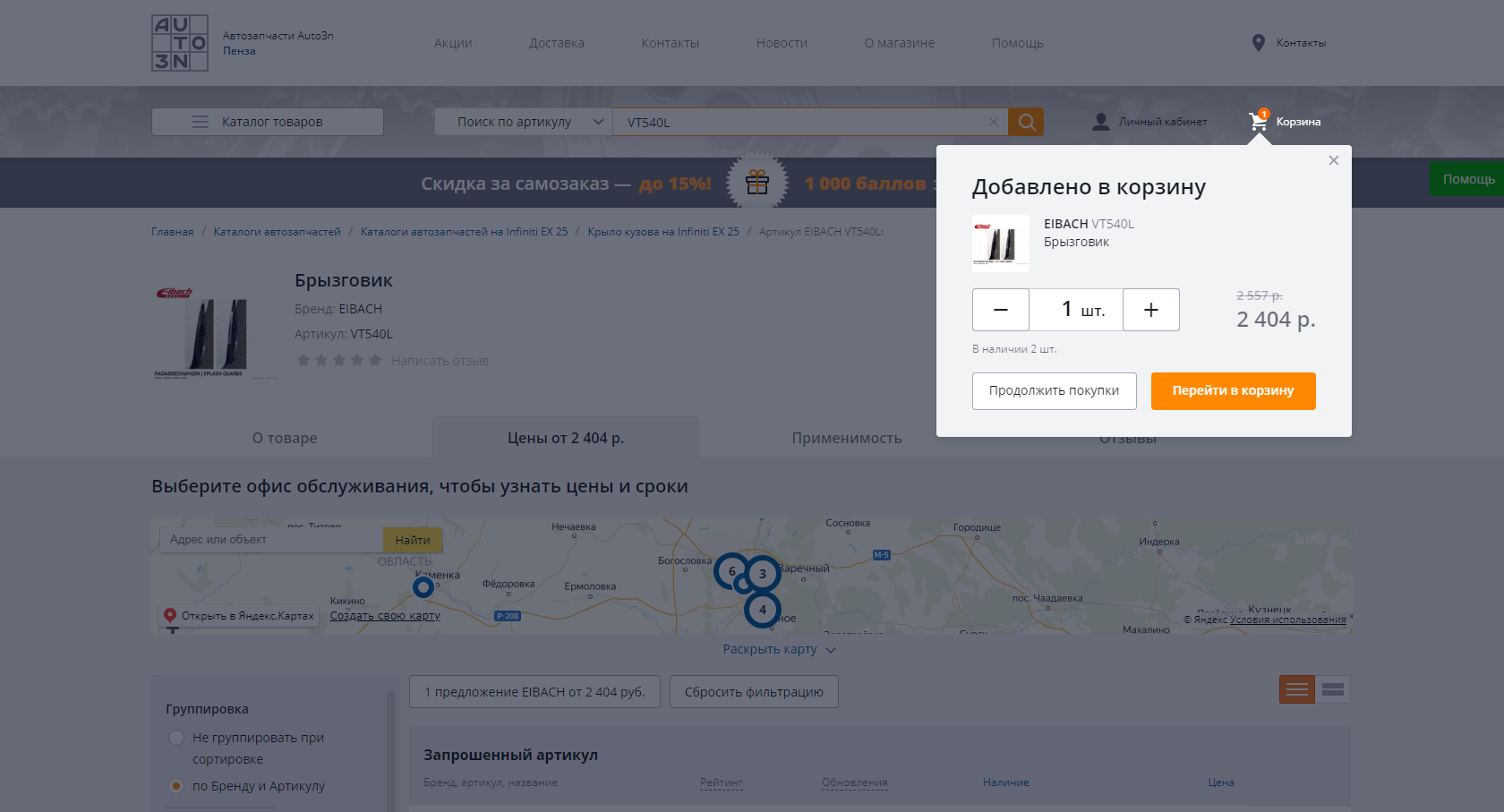Click the orange search magnifier button
Image resolution: width=1504 pixels, height=812 pixels.
[1026, 122]
